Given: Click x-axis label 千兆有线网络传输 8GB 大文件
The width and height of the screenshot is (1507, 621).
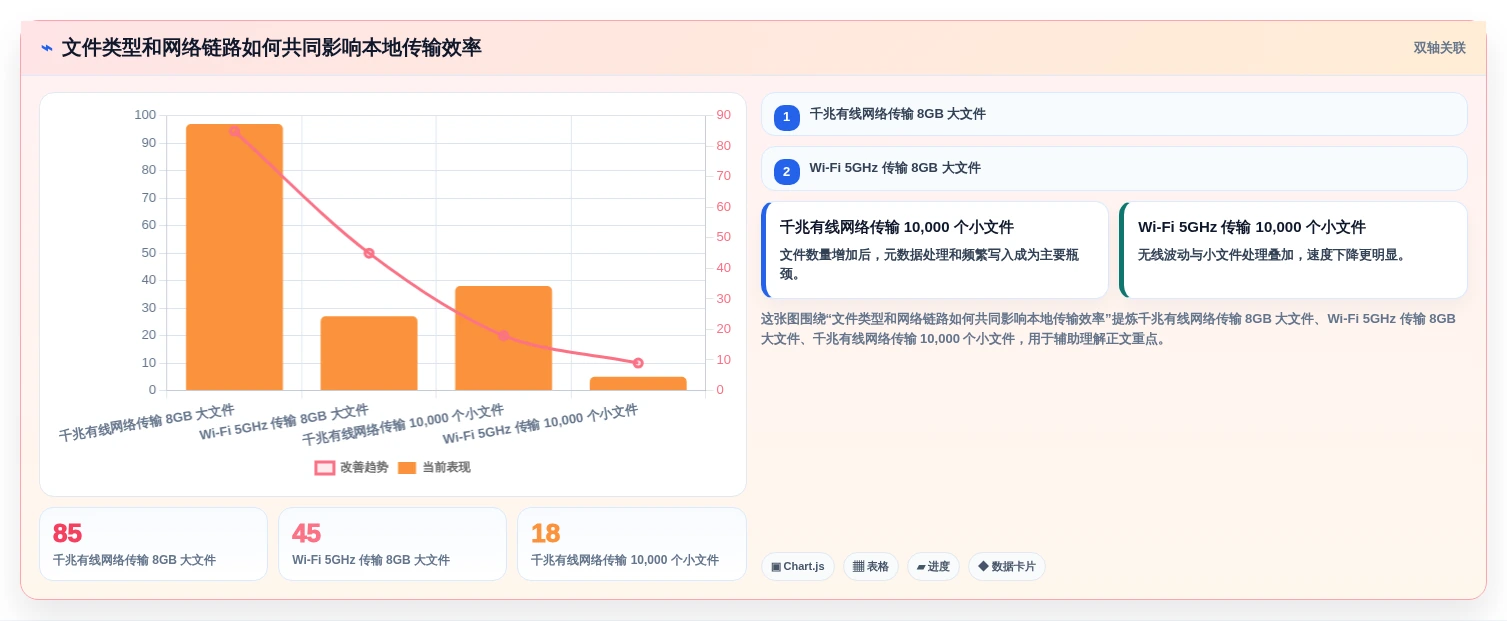Looking at the screenshot, I should 147,423.
